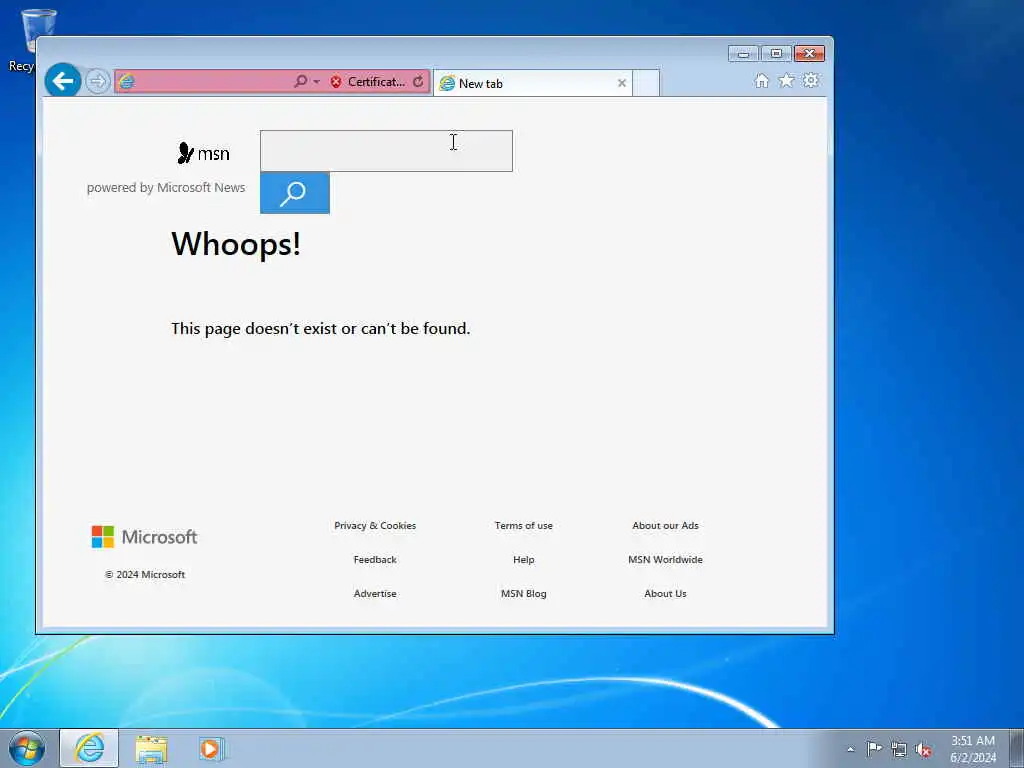The width and height of the screenshot is (1024, 768).
Task: Open the Feedback link
Action: (375, 560)
